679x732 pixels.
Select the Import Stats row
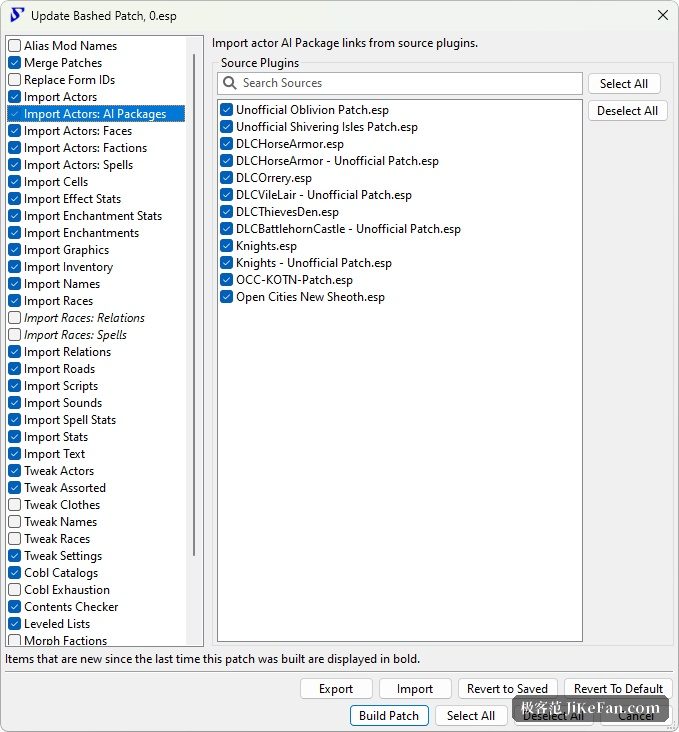pyautogui.click(x=96, y=437)
